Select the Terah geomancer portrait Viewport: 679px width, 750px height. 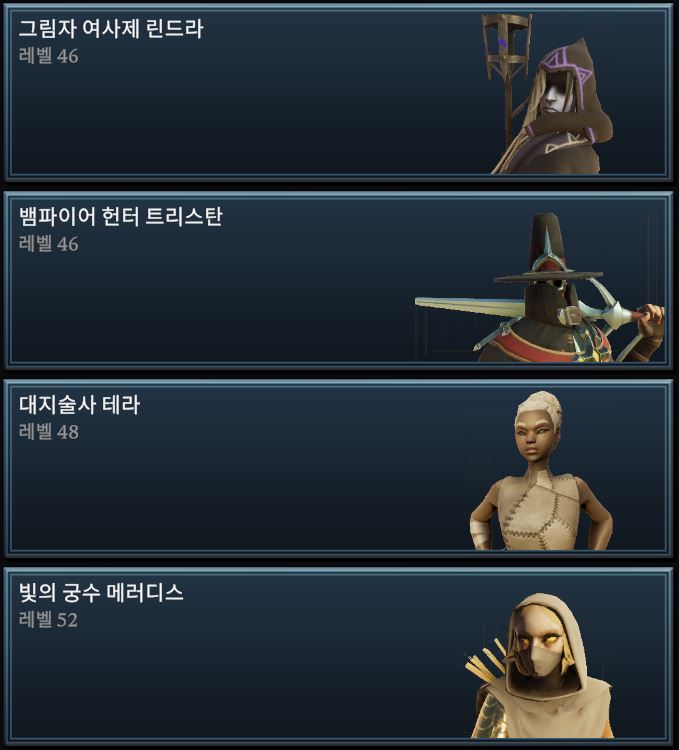click(541, 471)
